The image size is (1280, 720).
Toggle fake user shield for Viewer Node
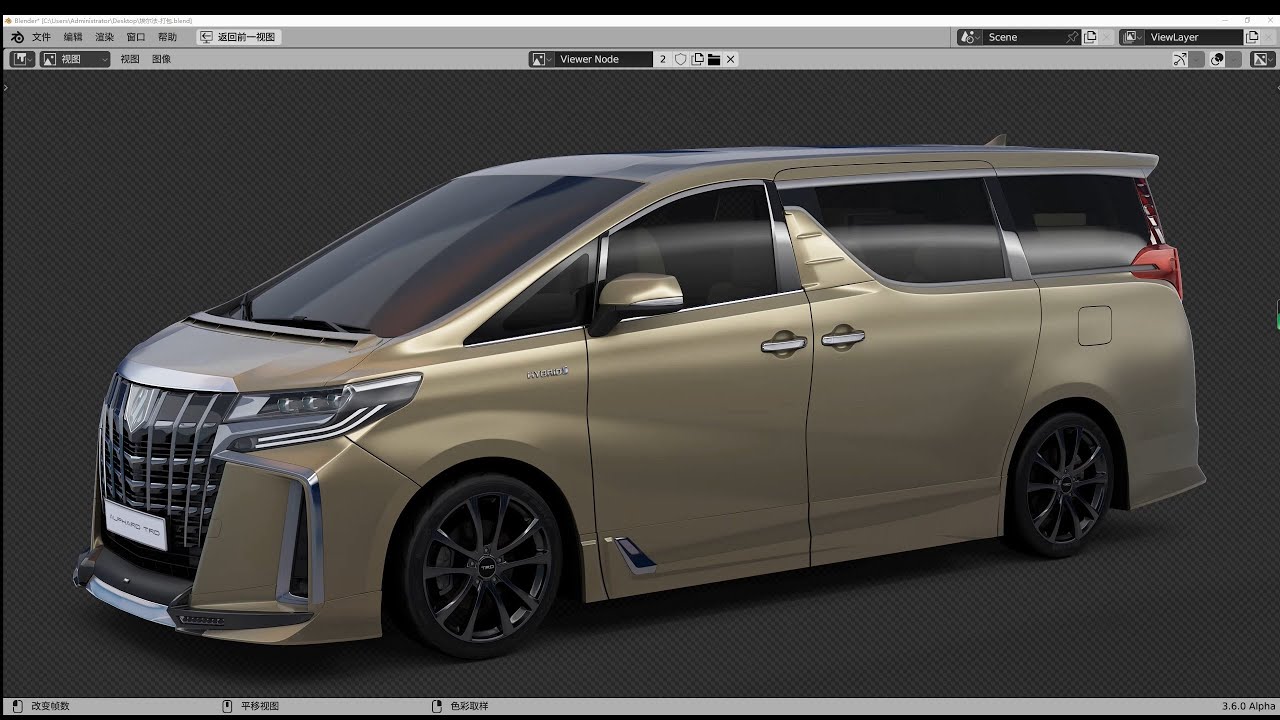681,59
